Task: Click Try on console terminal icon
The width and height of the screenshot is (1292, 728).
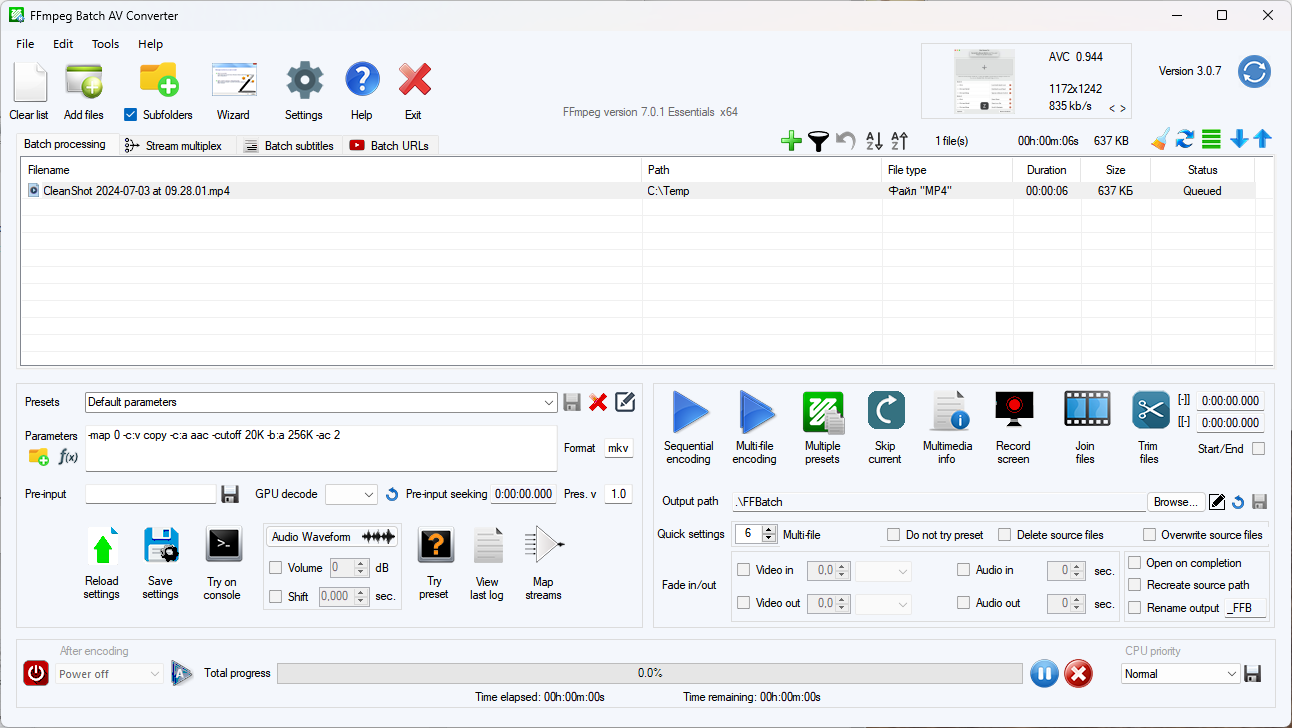Action: click(x=223, y=545)
